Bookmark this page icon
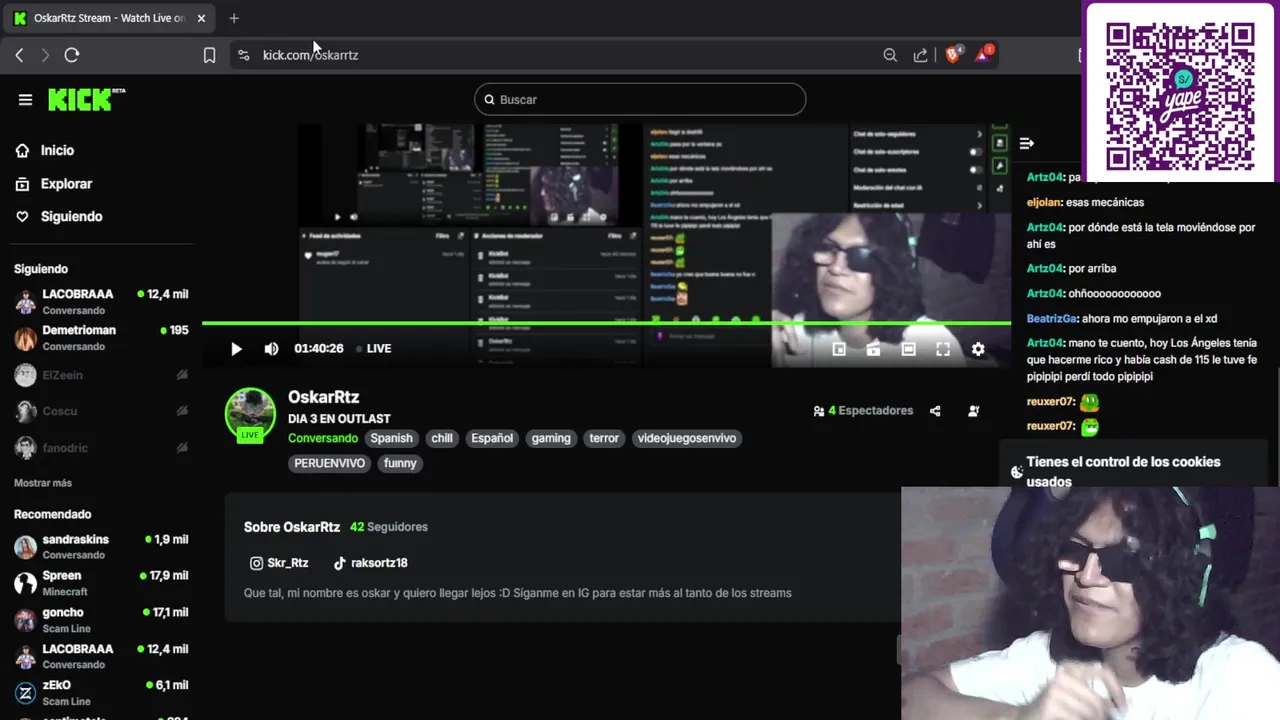Screen dimensions: 1280x720 point(209,55)
